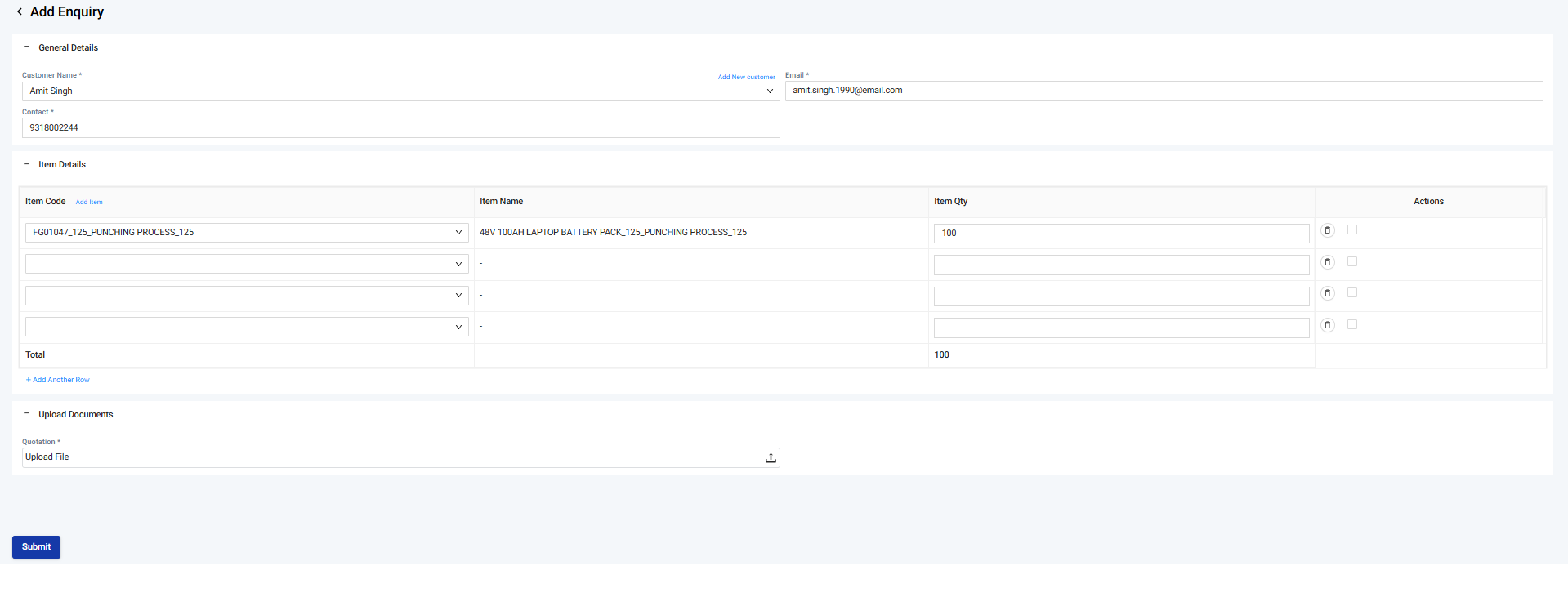Click the Add New customer link
The height and width of the screenshot is (606, 1568).
pyautogui.click(x=746, y=78)
